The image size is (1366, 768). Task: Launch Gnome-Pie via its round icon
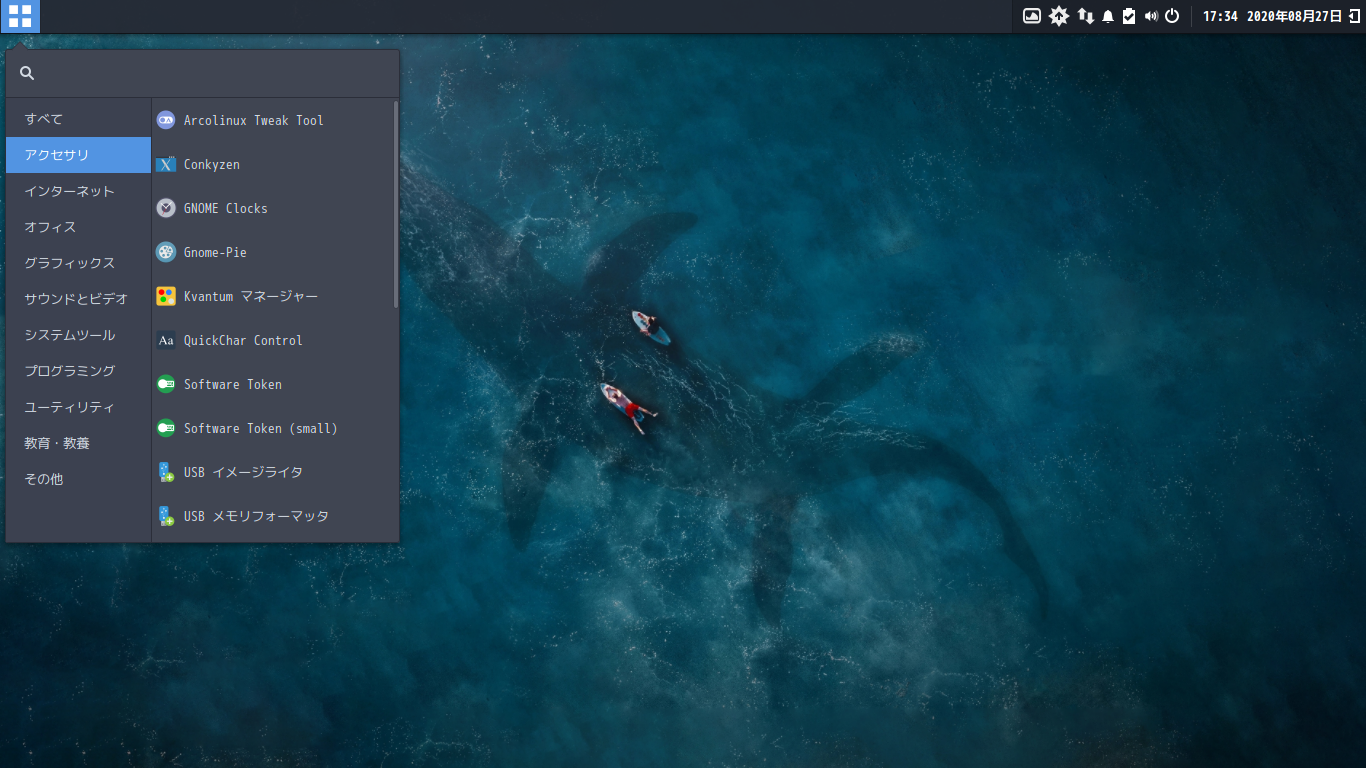(166, 252)
